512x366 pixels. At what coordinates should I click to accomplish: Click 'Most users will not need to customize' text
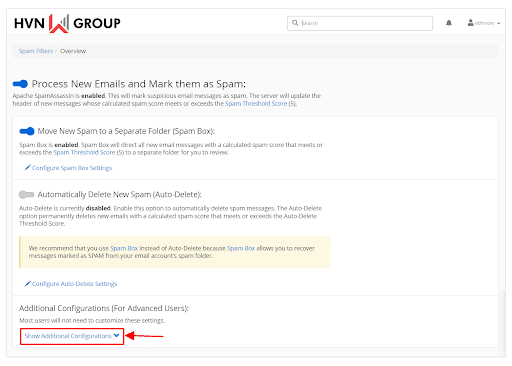click(x=92, y=320)
